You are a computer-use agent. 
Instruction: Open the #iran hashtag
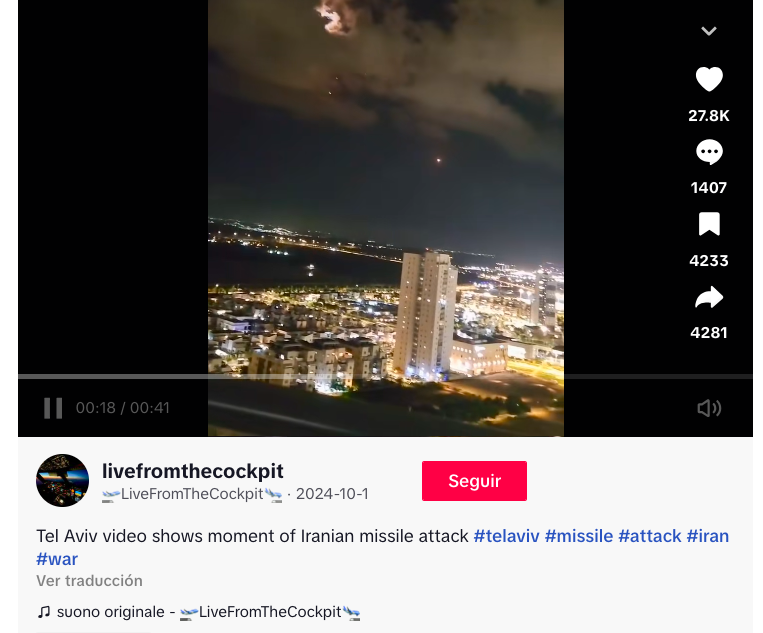(x=708, y=536)
